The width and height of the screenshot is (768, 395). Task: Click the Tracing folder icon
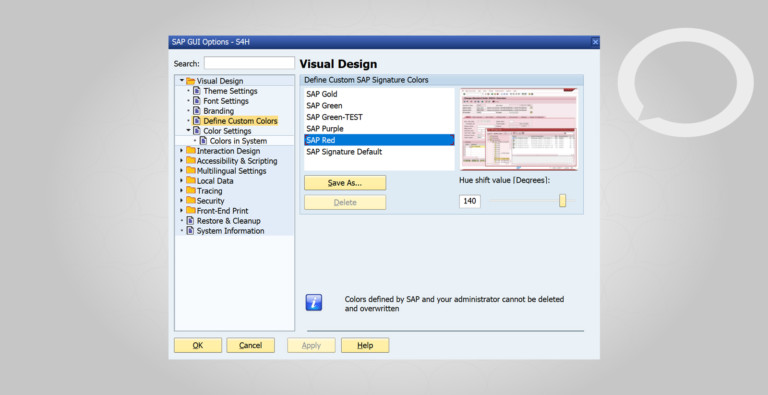191,191
